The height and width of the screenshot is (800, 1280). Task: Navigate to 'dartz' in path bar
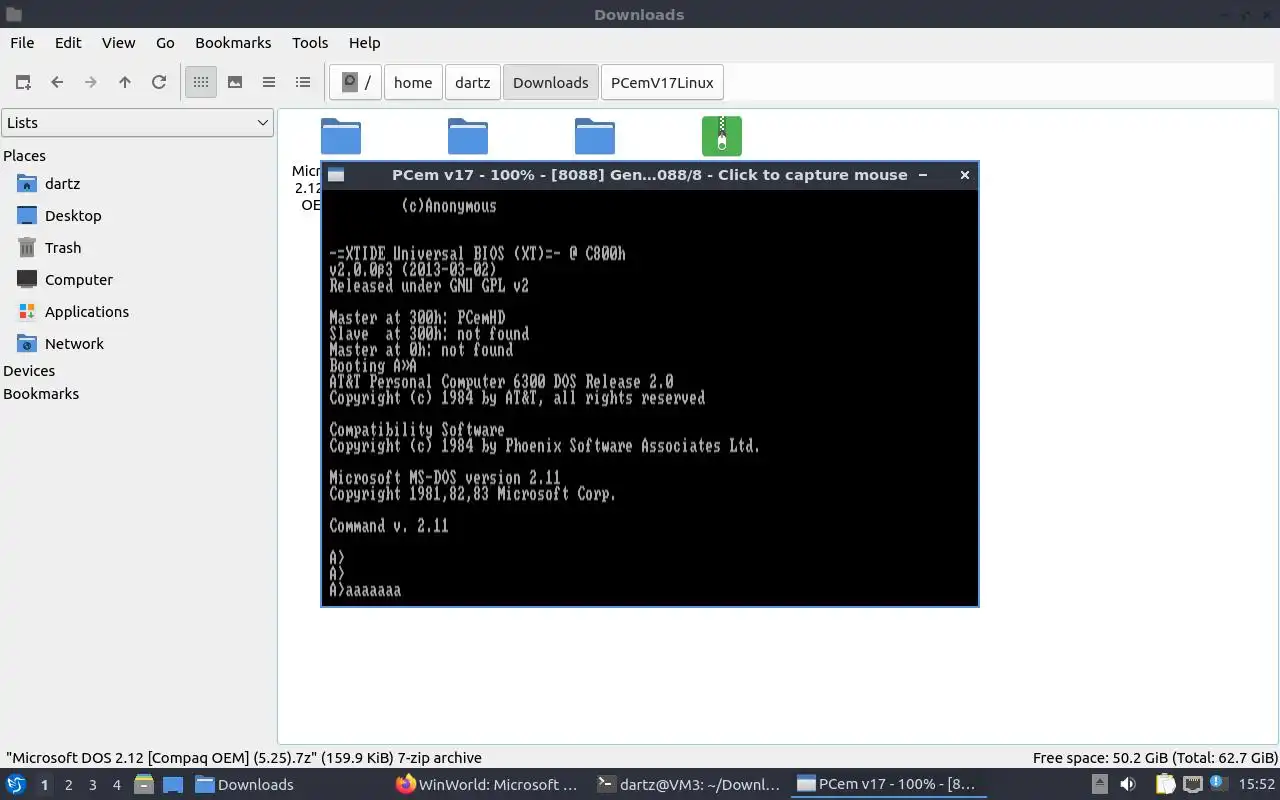472,82
